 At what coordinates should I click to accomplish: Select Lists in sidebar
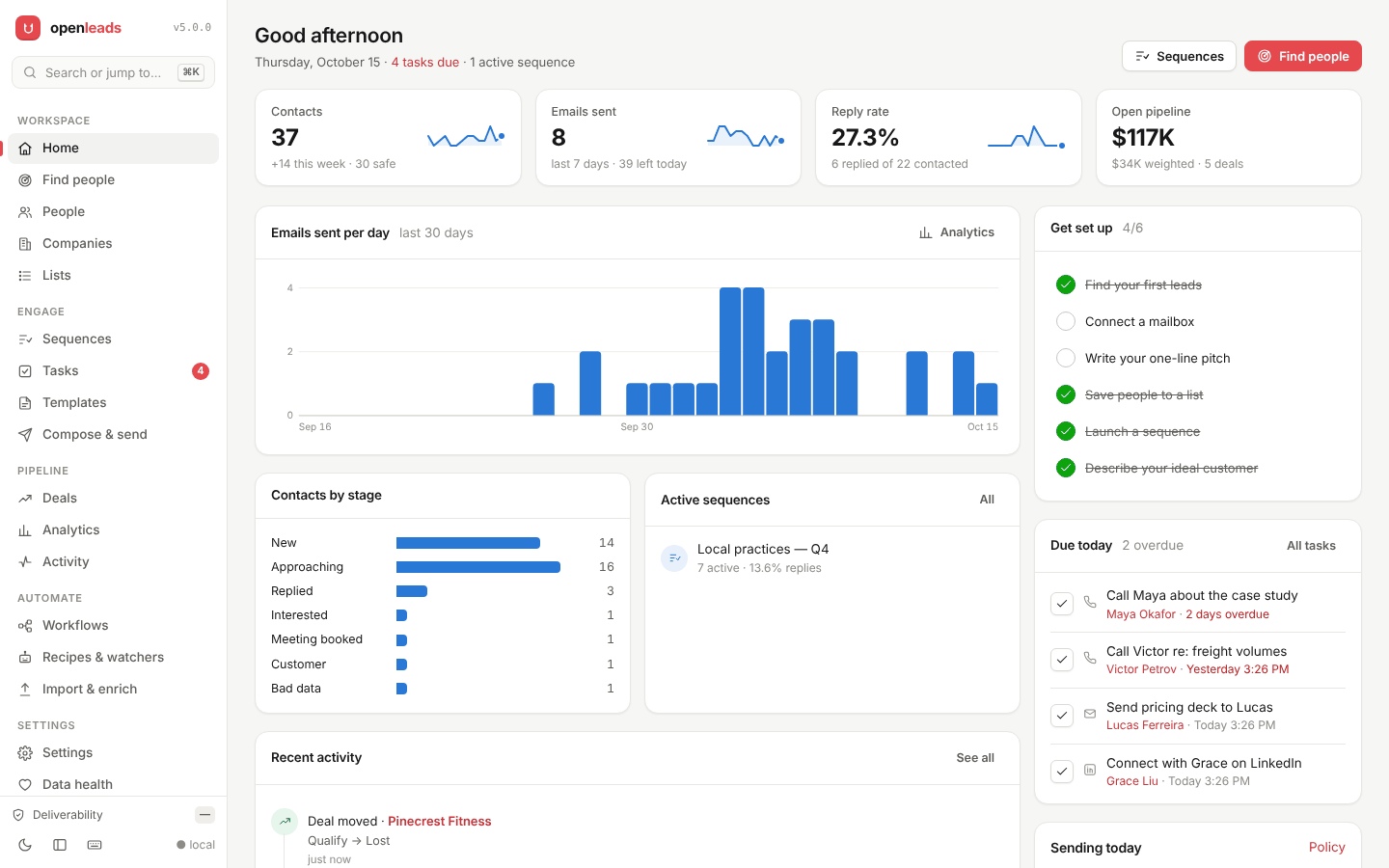114,276
